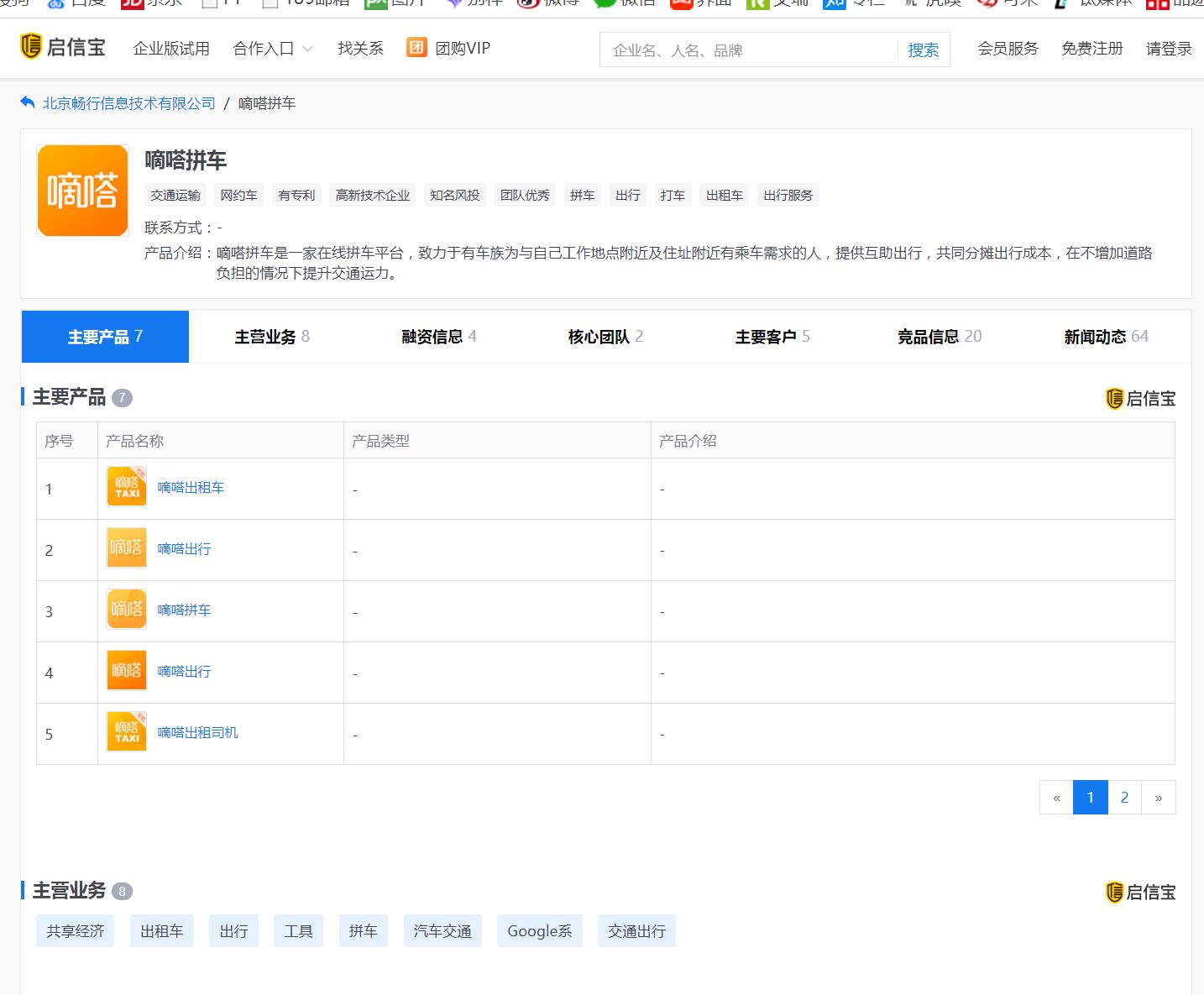This screenshot has width=1204, height=995.
Task: Click the 知名风投 tag
Action: pos(455,196)
